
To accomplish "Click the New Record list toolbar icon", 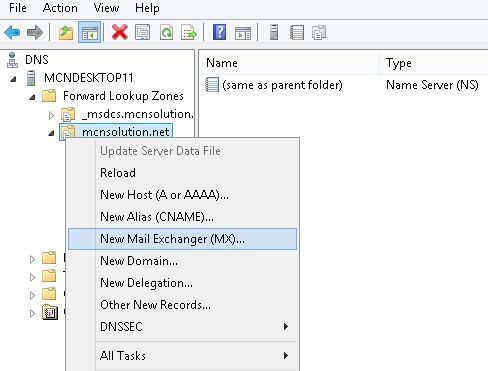I will point(296,33).
